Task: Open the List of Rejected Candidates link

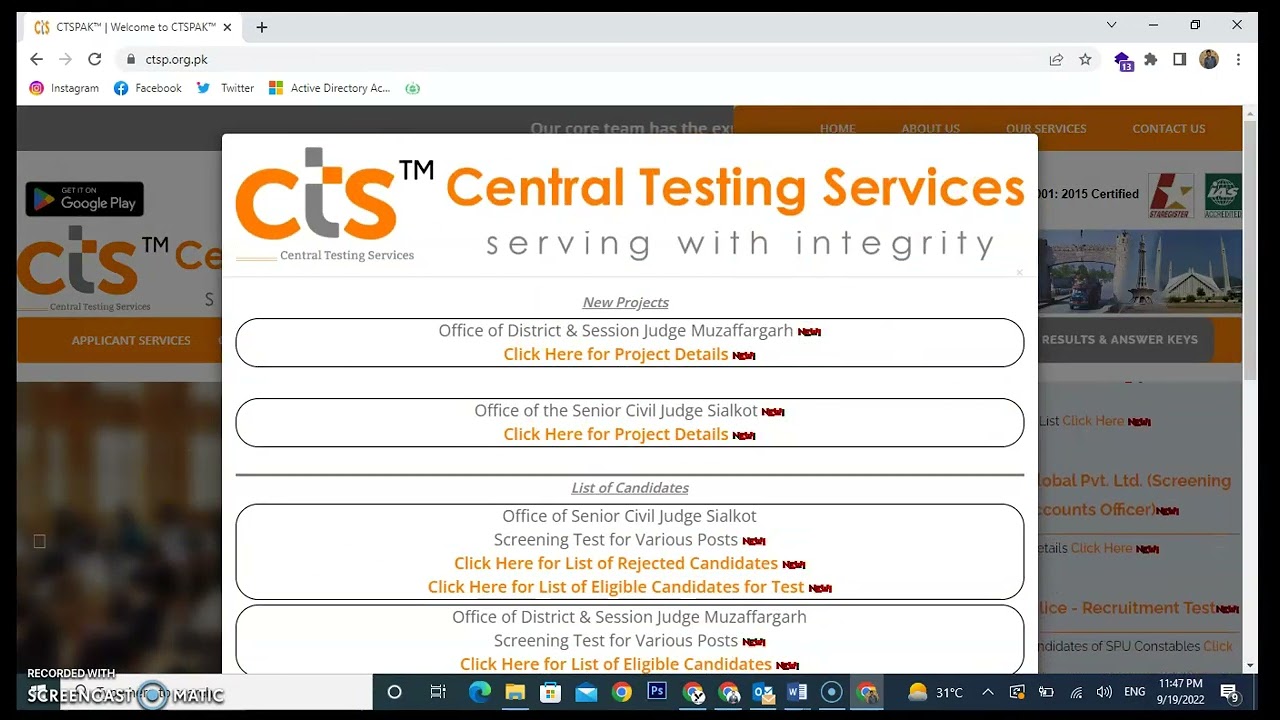Action: [x=616, y=563]
